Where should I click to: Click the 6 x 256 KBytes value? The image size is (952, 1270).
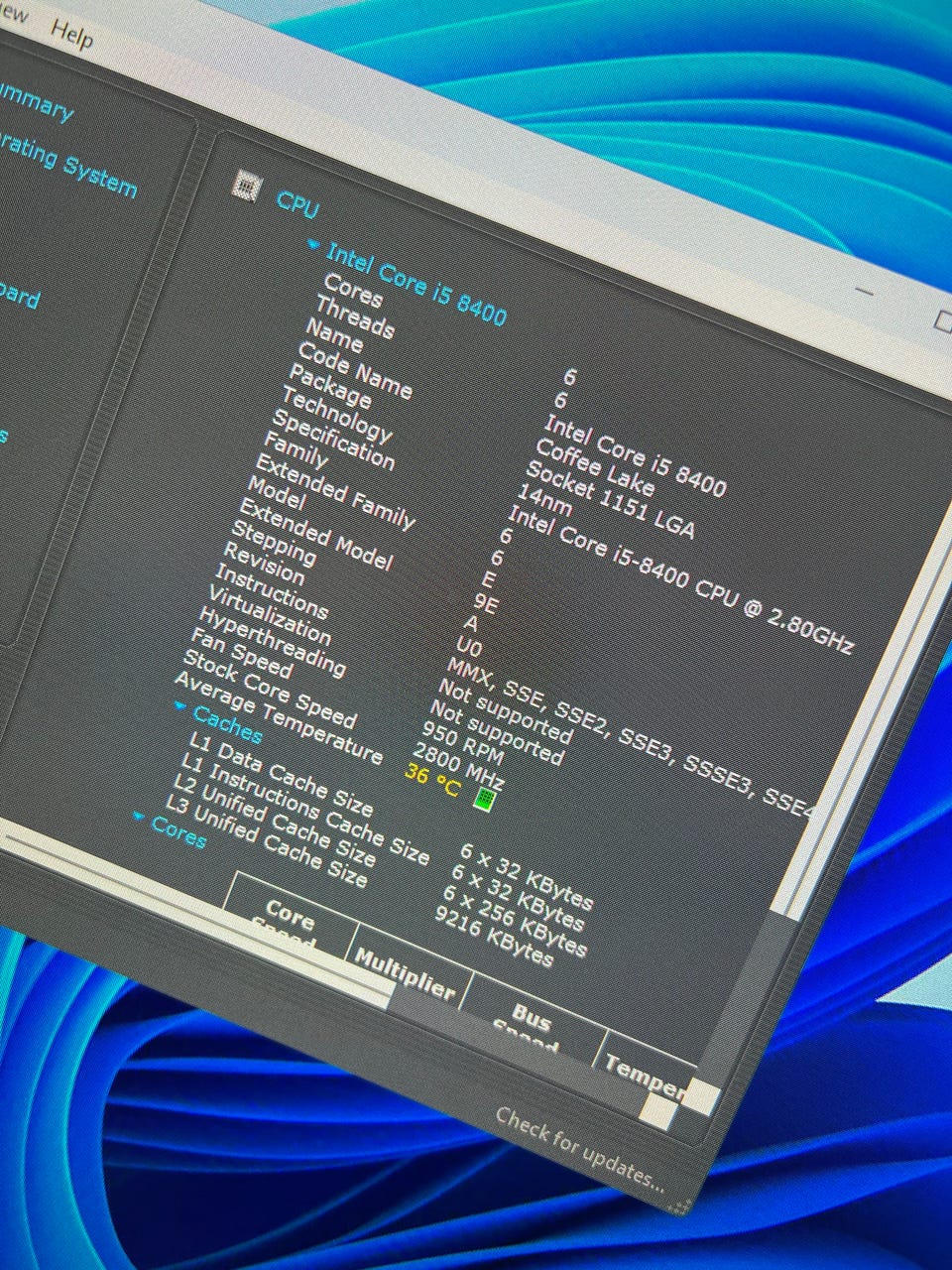tap(515, 921)
